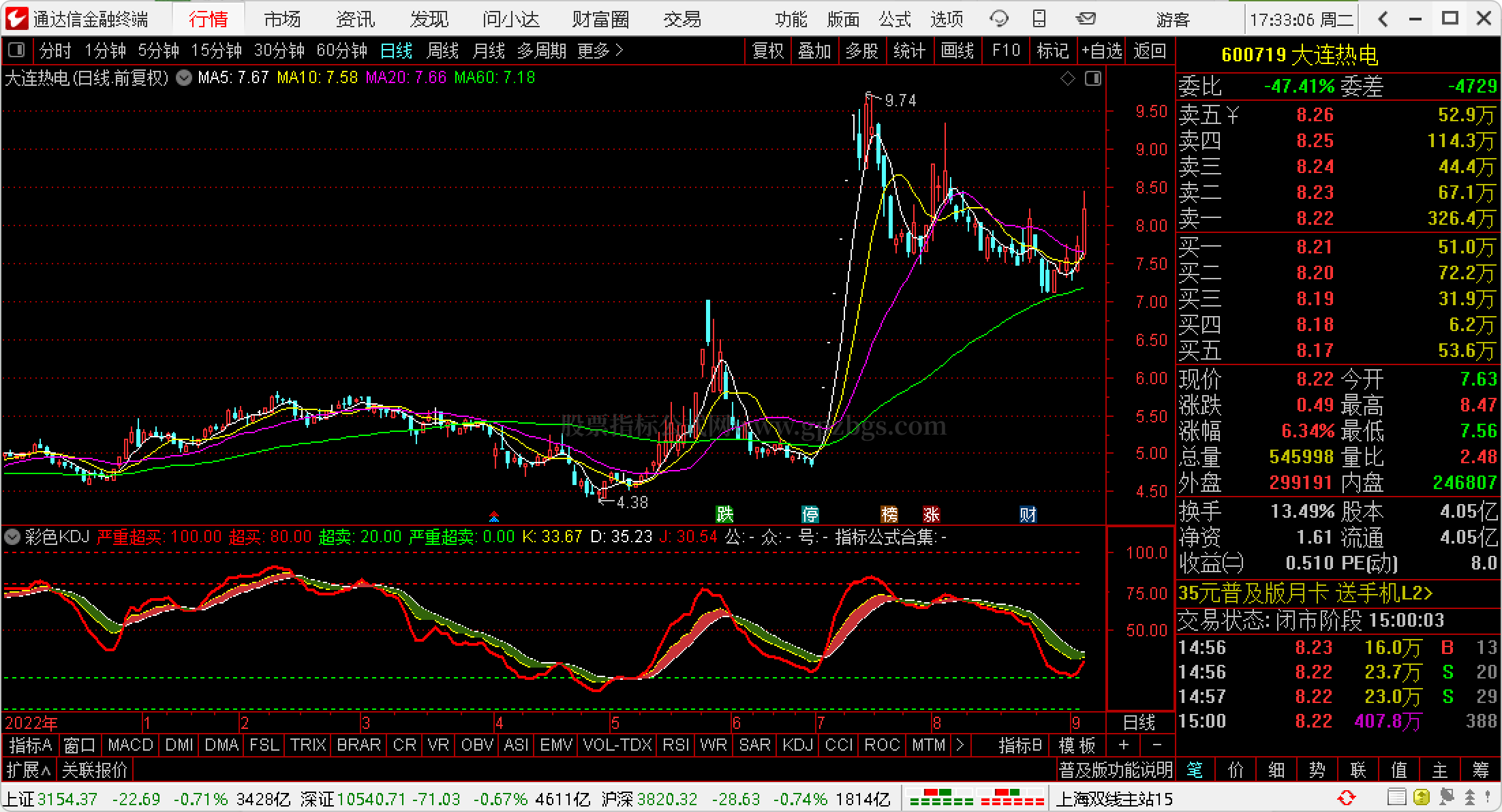1502x812 pixels.
Task: Open the 指标A indicator group
Action: tap(31, 745)
